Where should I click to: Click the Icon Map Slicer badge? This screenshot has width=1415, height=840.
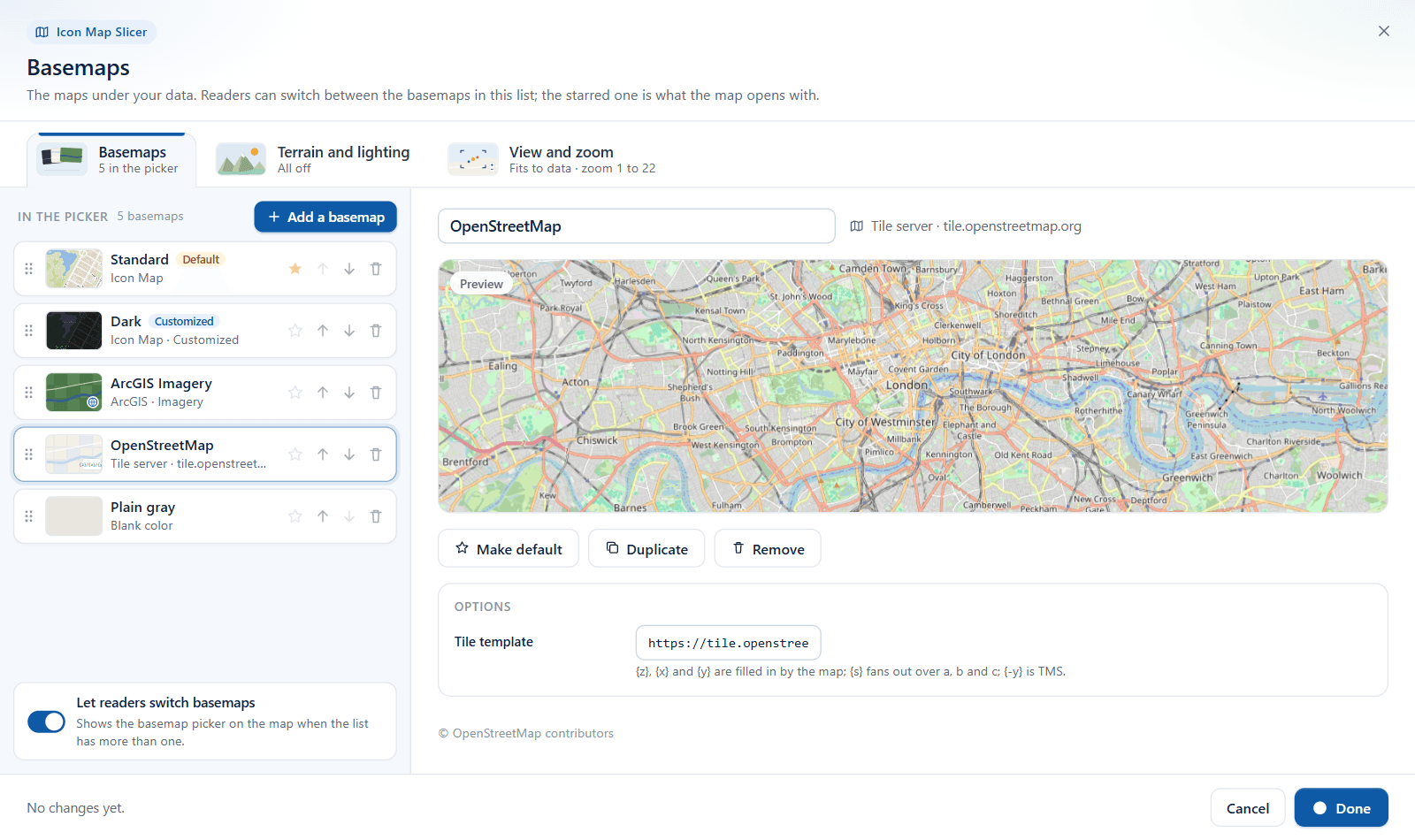pyautogui.click(x=91, y=32)
